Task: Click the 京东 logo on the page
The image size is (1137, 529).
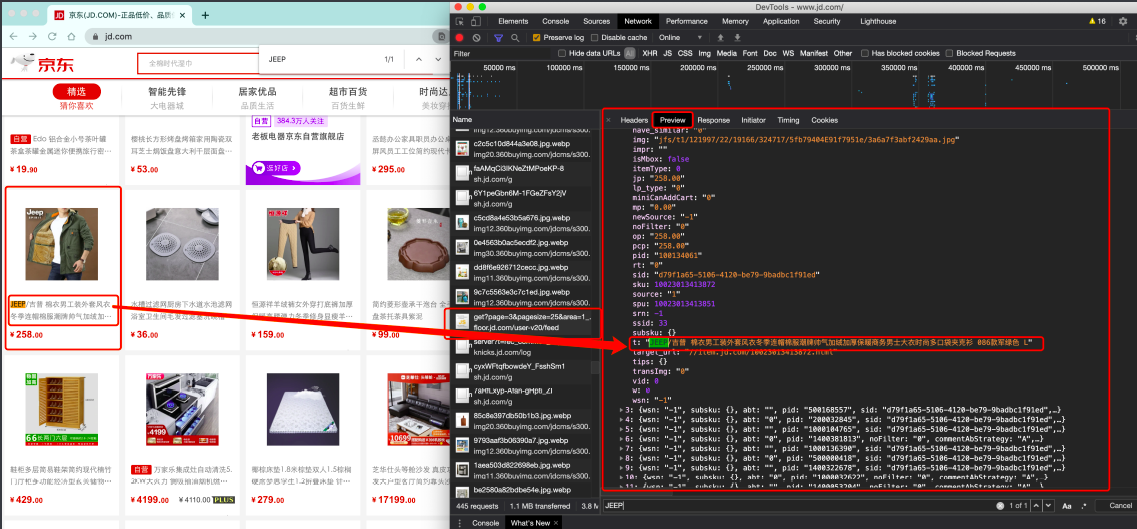Action: coord(43,64)
